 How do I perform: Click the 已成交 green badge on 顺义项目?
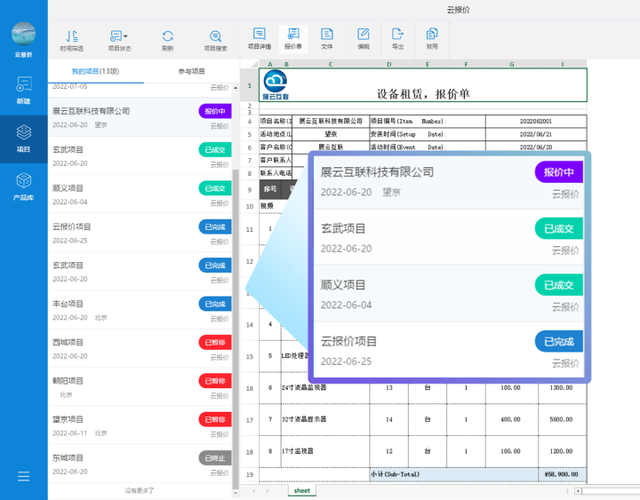[x=215, y=189]
